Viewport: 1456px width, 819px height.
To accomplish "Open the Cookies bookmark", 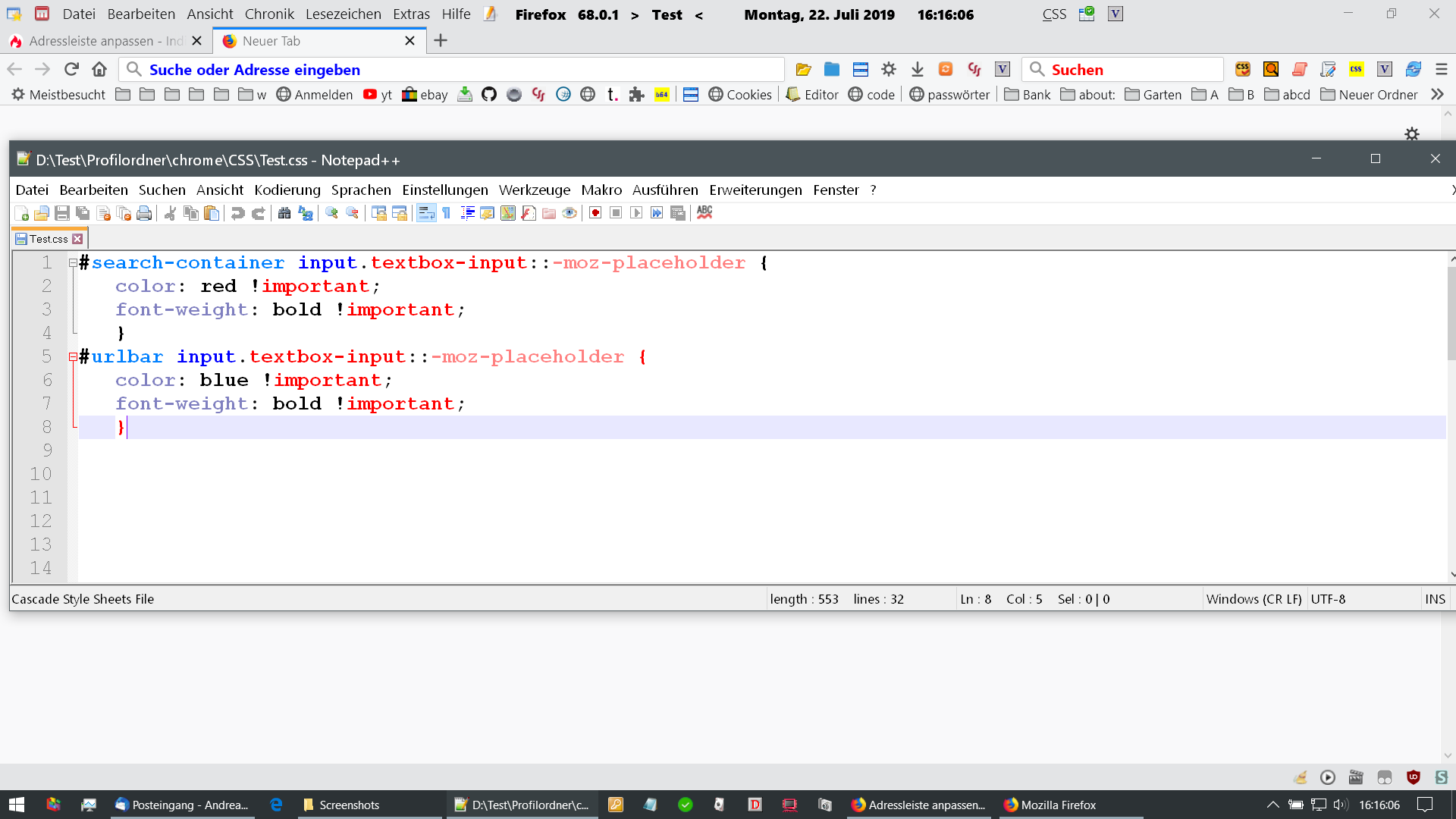I will pyautogui.click(x=740, y=95).
